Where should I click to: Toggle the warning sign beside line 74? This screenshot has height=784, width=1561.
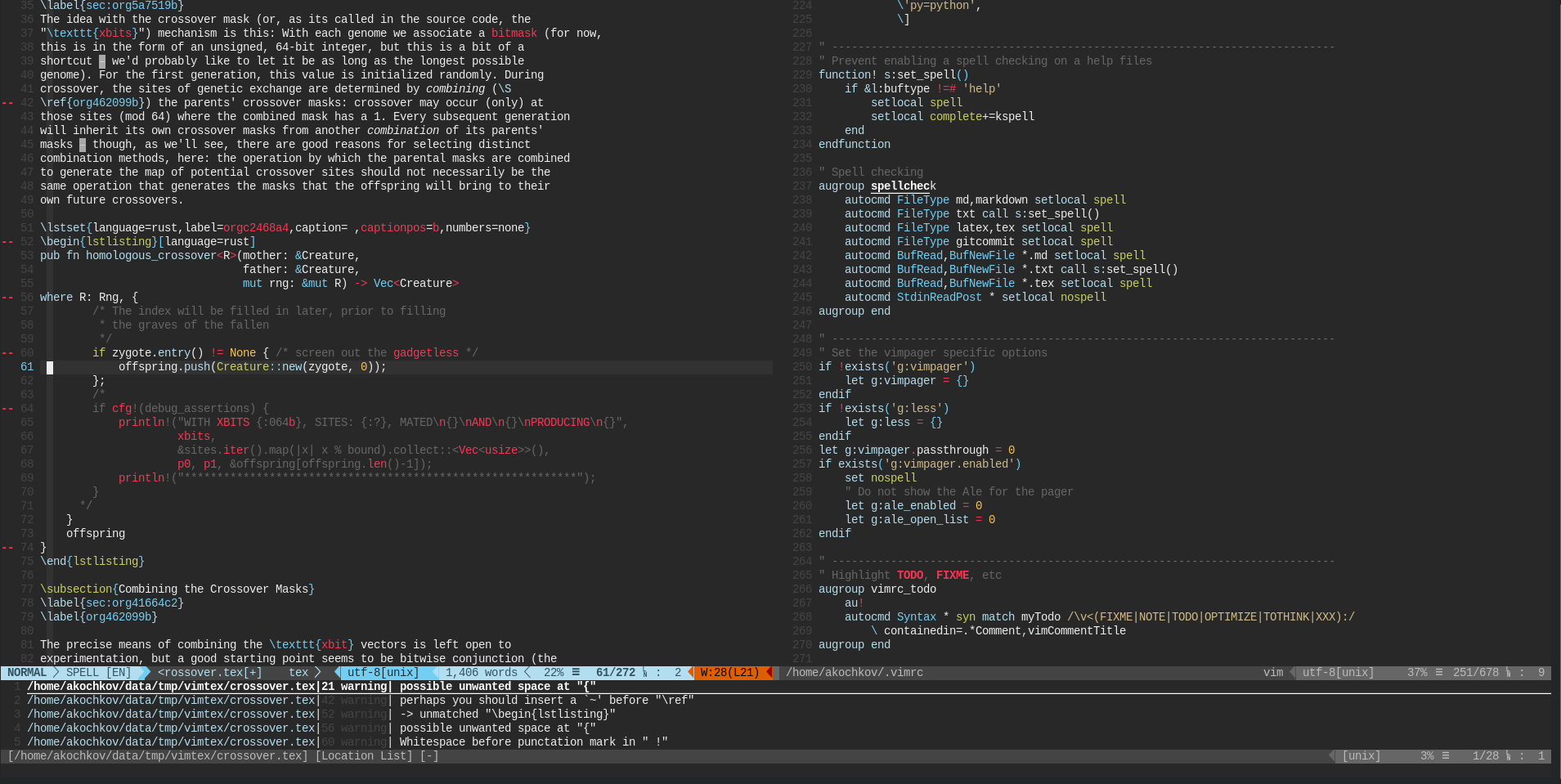pyautogui.click(x=7, y=548)
